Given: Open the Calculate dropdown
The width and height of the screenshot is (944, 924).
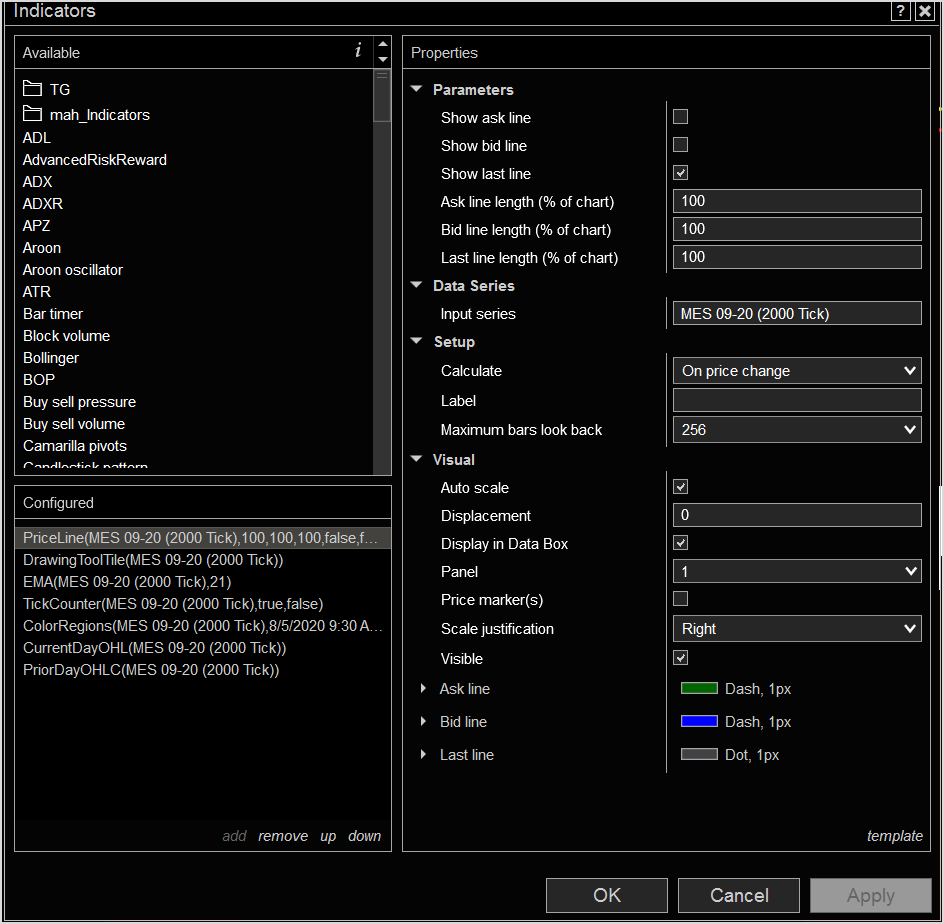Looking at the screenshot, I should pos(797,371).
